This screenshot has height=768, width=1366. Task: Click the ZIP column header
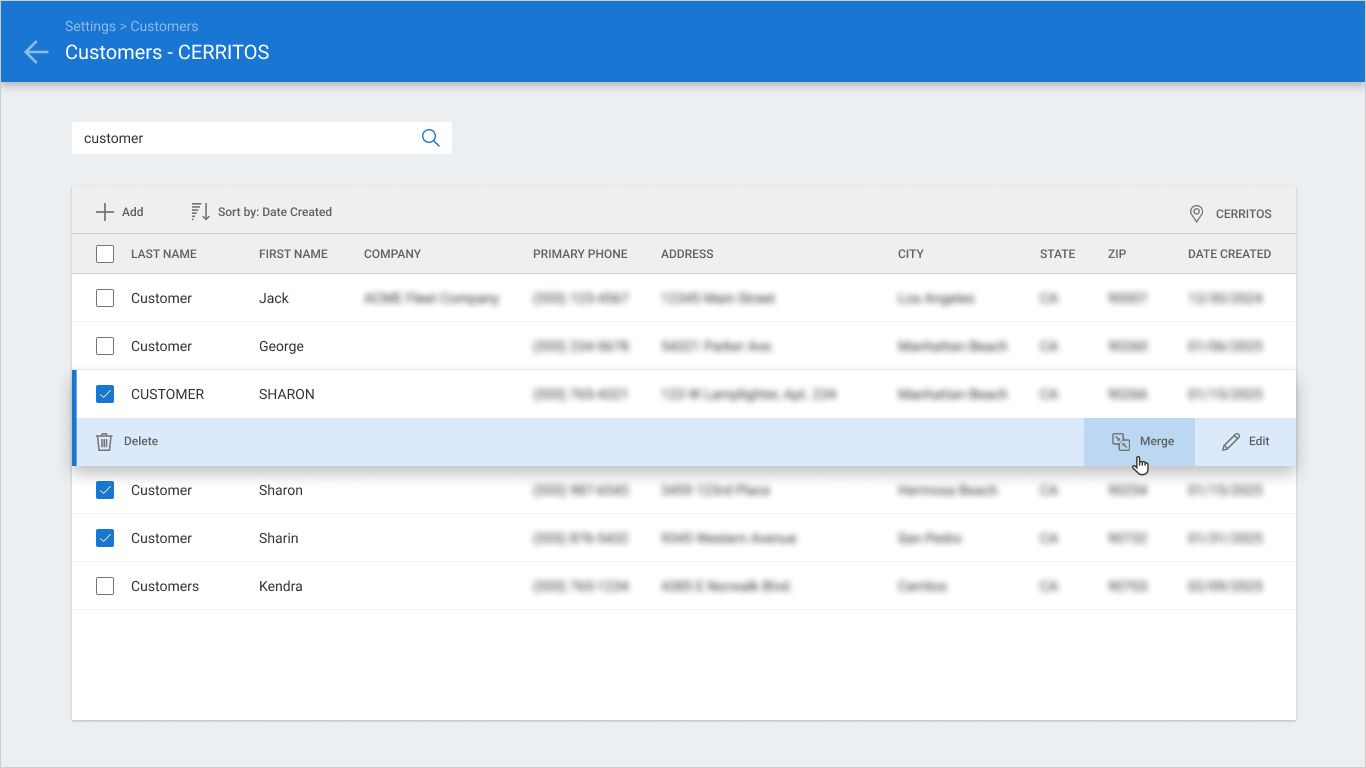coord(1117,254)
